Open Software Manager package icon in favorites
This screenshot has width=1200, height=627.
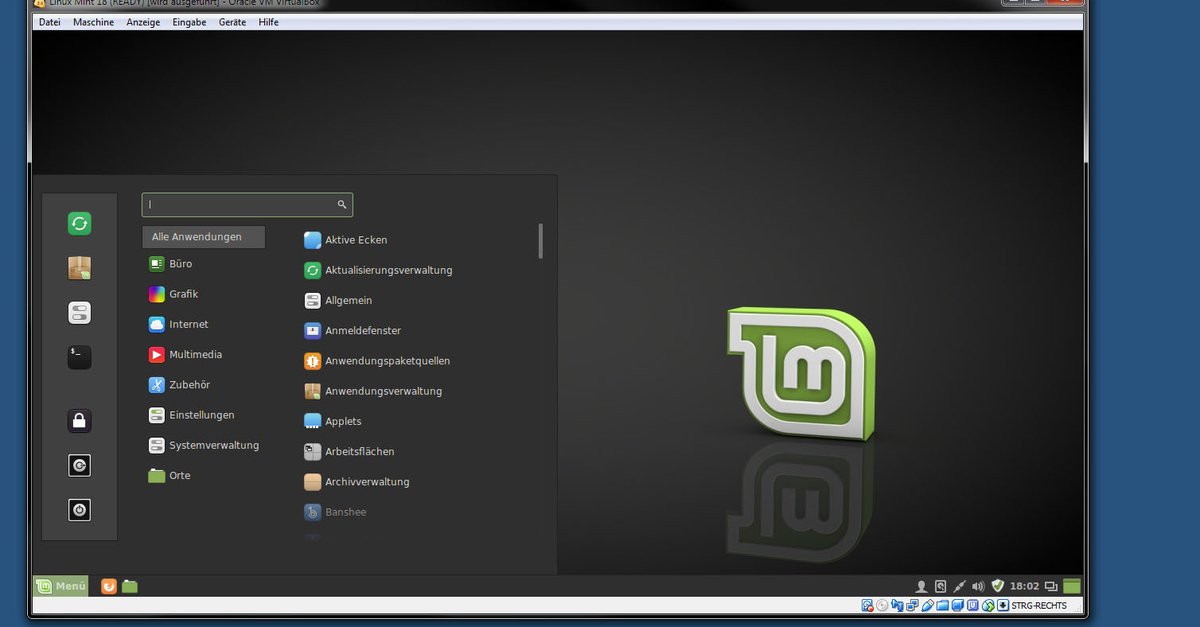79,268
